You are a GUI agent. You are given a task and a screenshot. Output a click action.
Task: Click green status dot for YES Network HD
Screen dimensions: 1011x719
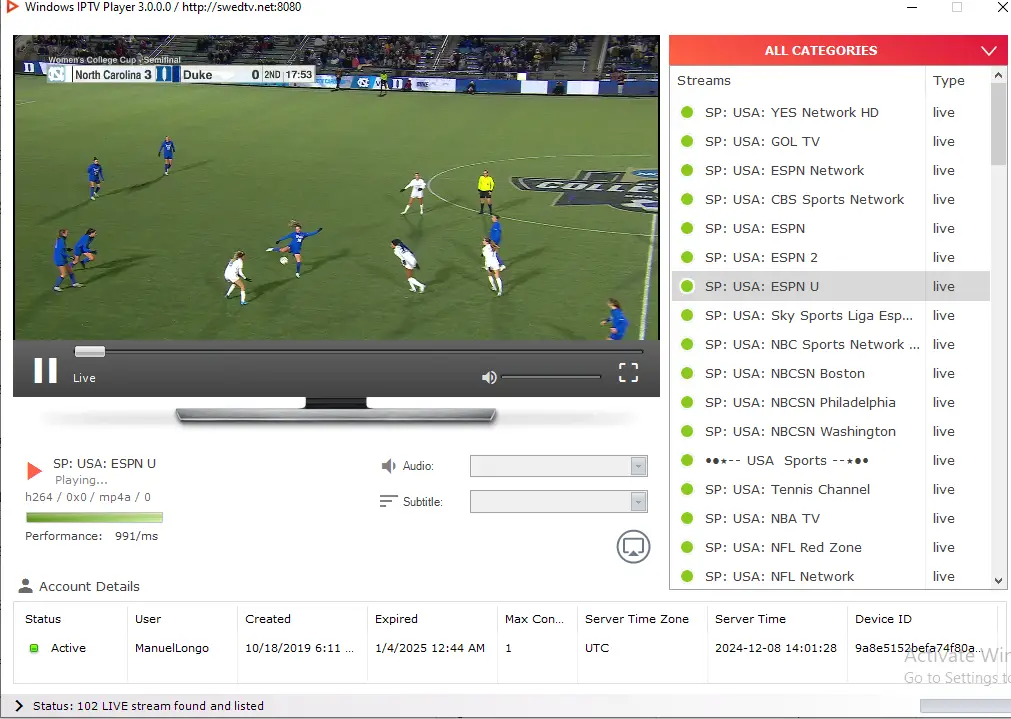click(687, 112)
